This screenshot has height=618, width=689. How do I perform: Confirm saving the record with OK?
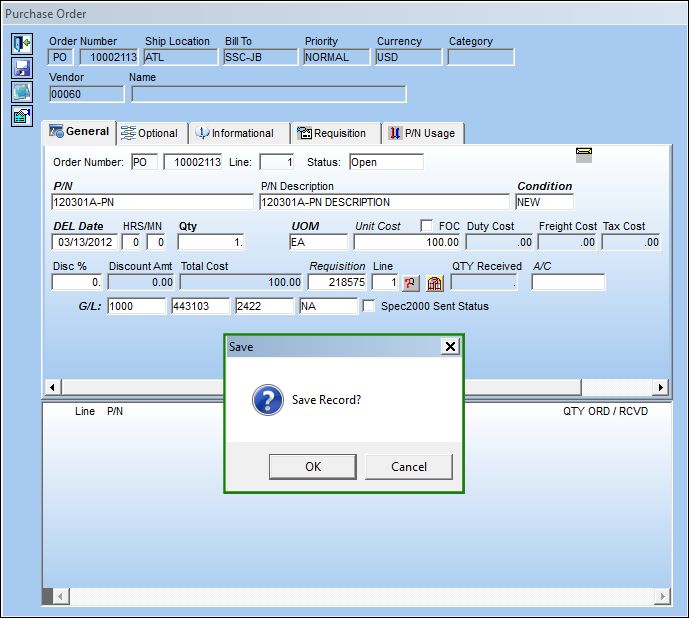coord(313,467)
